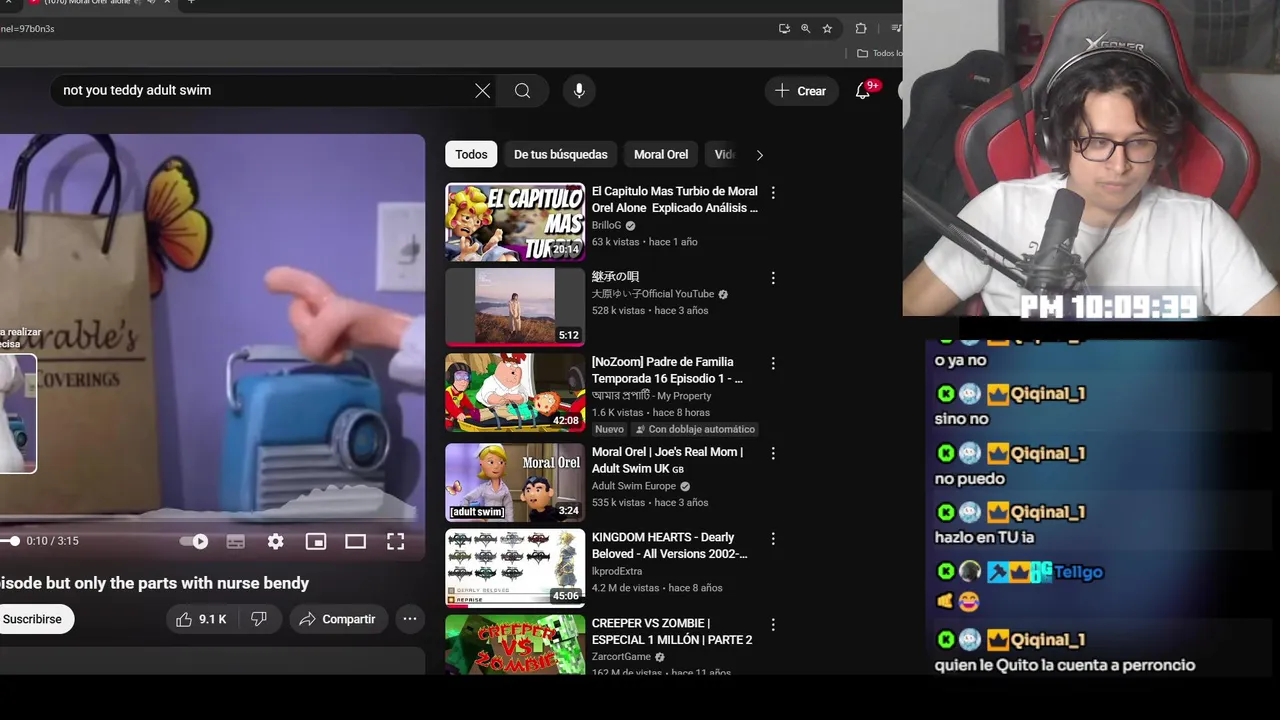The height and width of the screenshot is (720, 1280).
Task: Switch to miniplayer mode
Action: pos(316,542)
